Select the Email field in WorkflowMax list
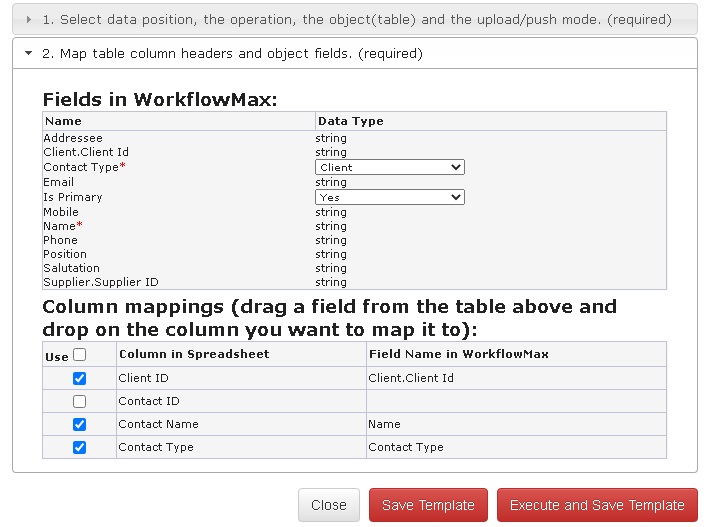 (59, 183)
